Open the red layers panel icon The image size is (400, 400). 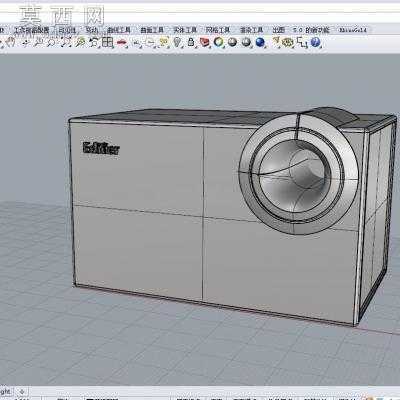[204, 42]
